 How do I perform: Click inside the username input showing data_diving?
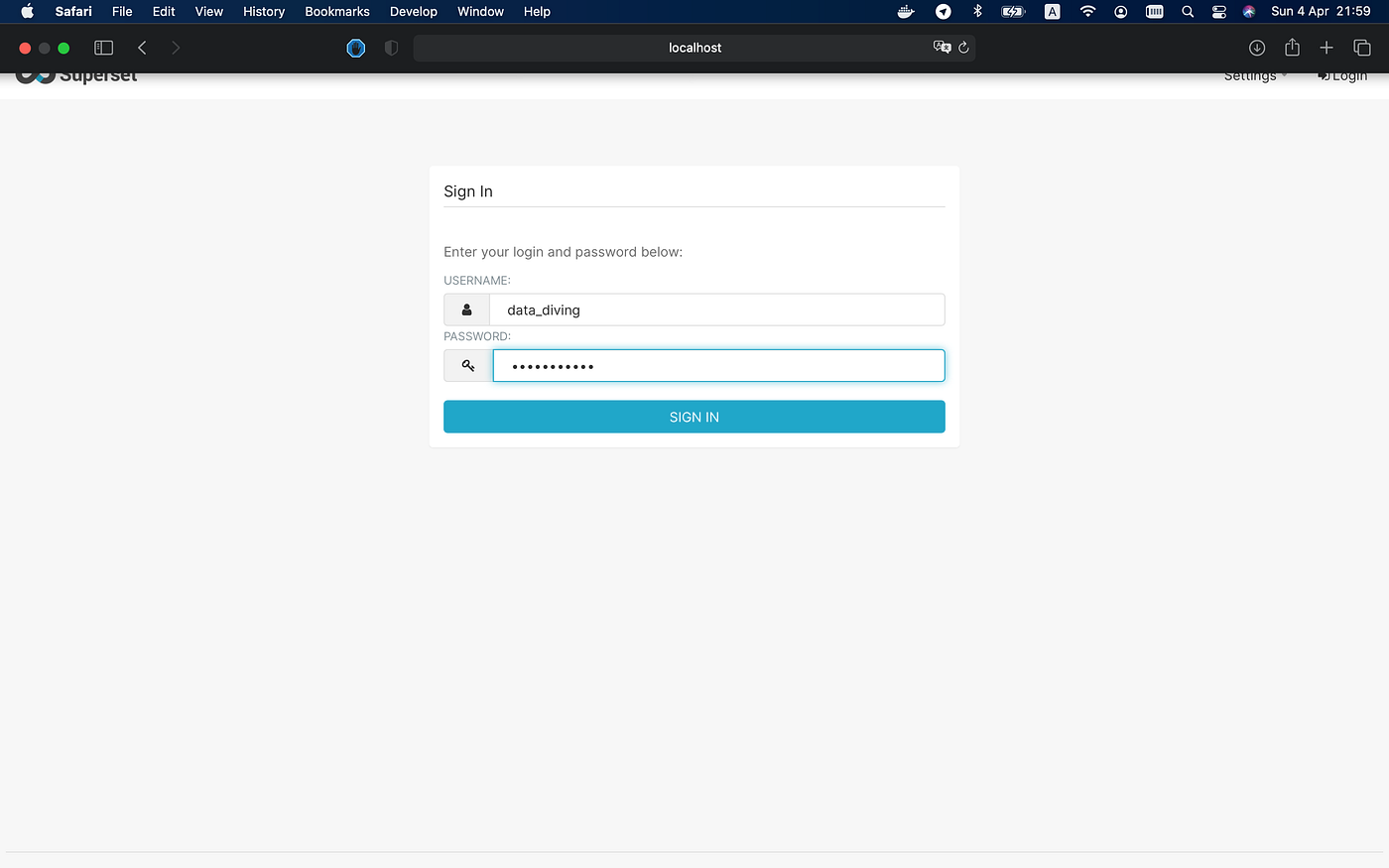[718, 309]
